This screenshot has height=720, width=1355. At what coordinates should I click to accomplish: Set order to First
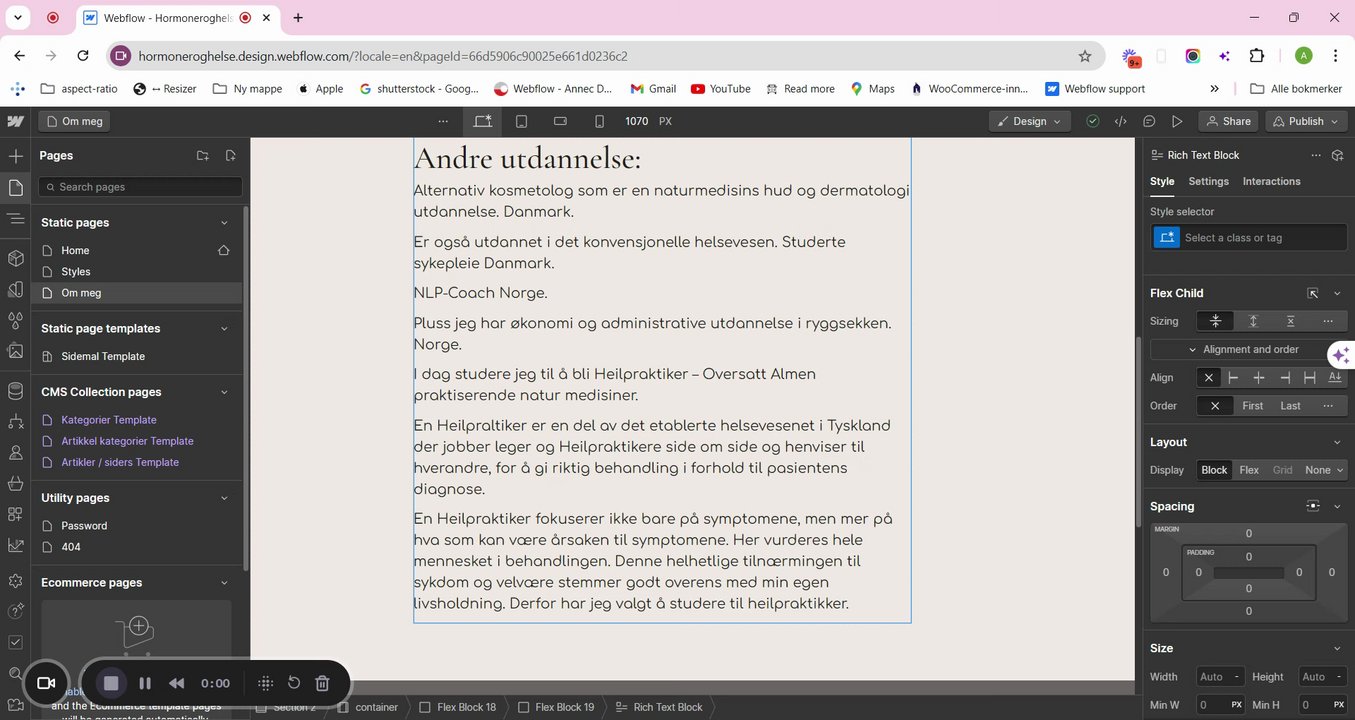point(1252,406)
